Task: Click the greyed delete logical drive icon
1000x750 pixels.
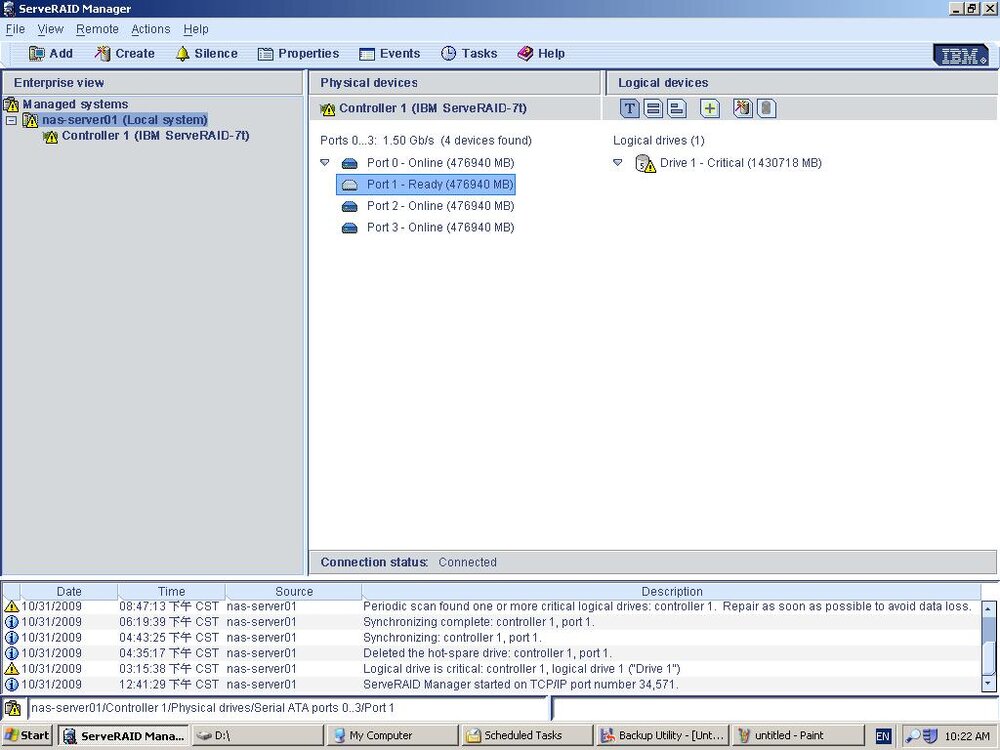Action: click(x=767, y=108)
